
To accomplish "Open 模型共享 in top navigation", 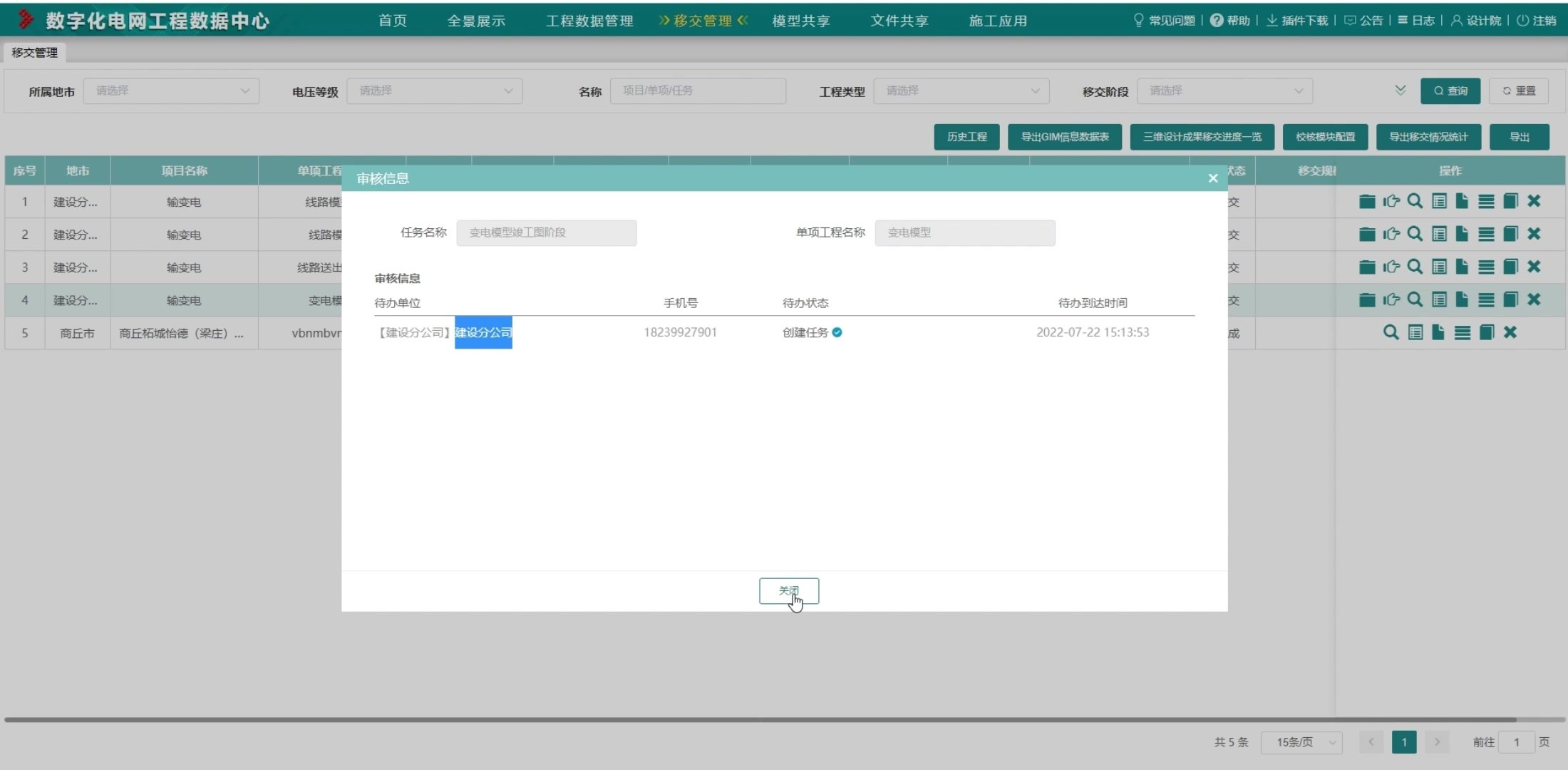I will click(x=801, y=21).
